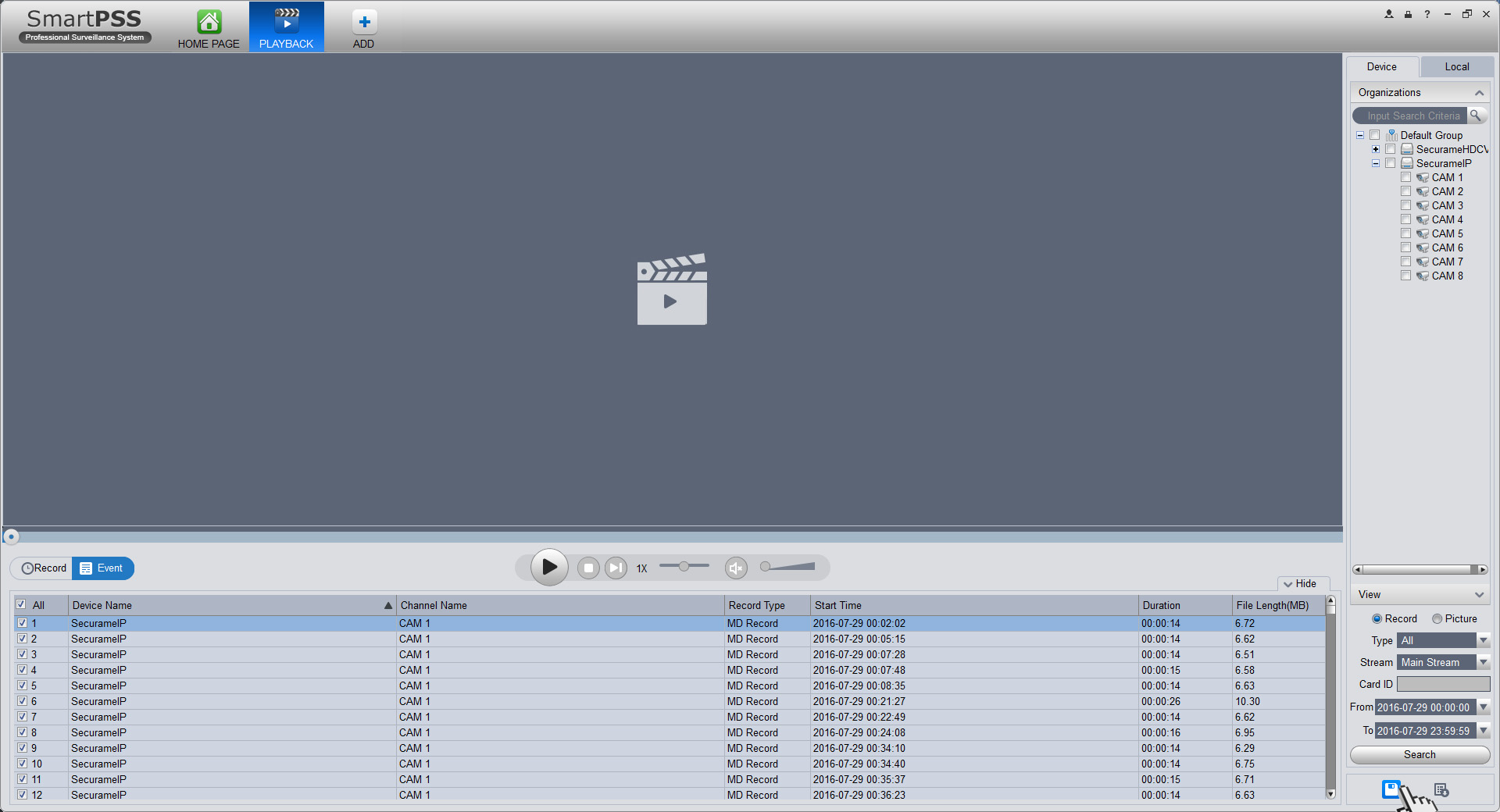
Task: Expand the SecurameHDCV device node
Action: point(1376,149)
